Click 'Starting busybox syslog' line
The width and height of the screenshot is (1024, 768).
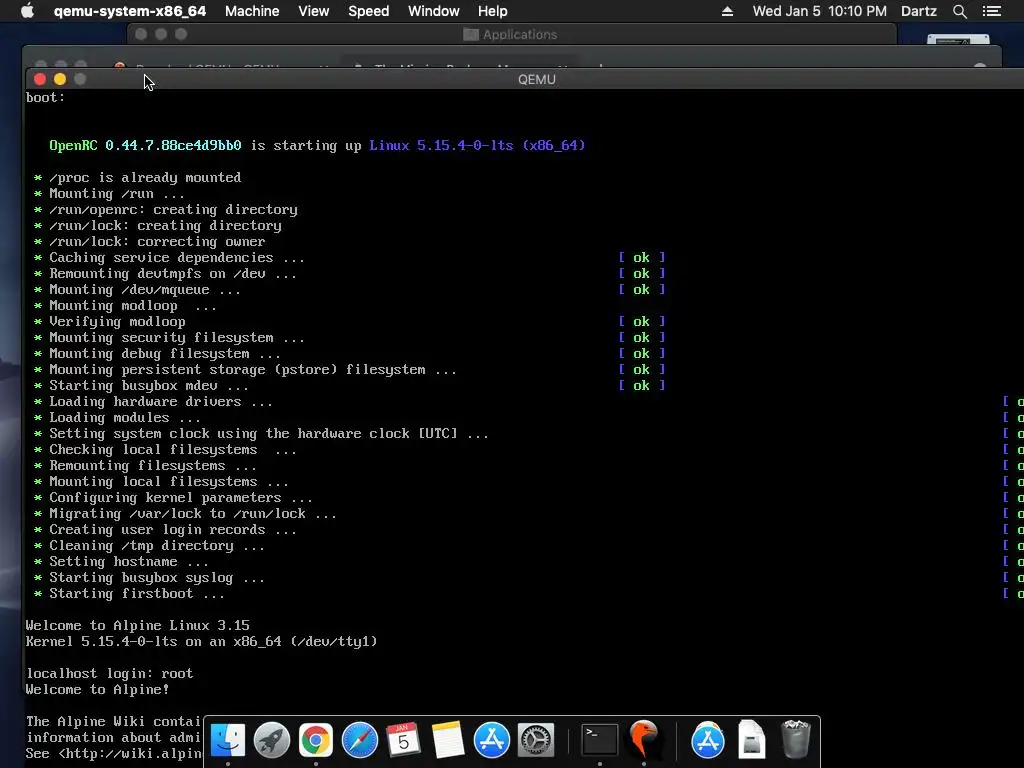tap(157, 577)
